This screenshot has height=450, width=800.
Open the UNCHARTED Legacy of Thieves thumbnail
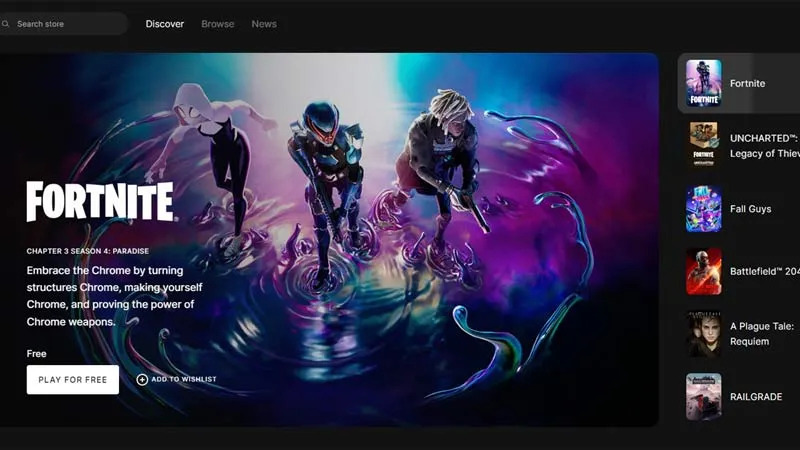coord(704,145)
